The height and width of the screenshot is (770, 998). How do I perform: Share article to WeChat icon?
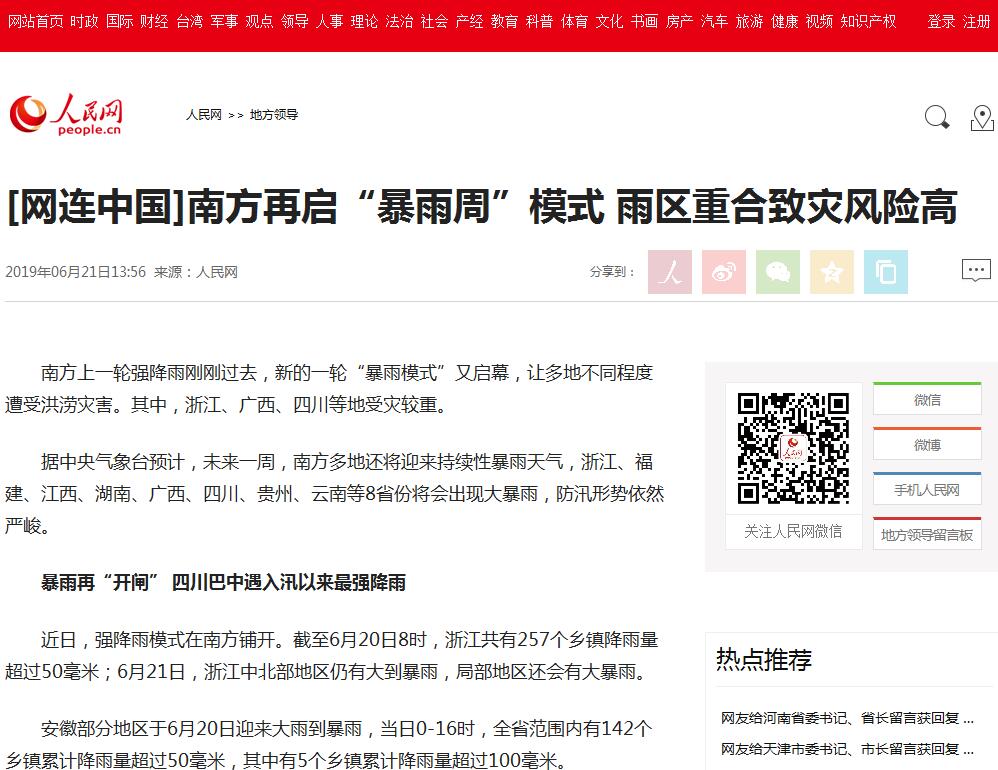(x=778, y=272)
